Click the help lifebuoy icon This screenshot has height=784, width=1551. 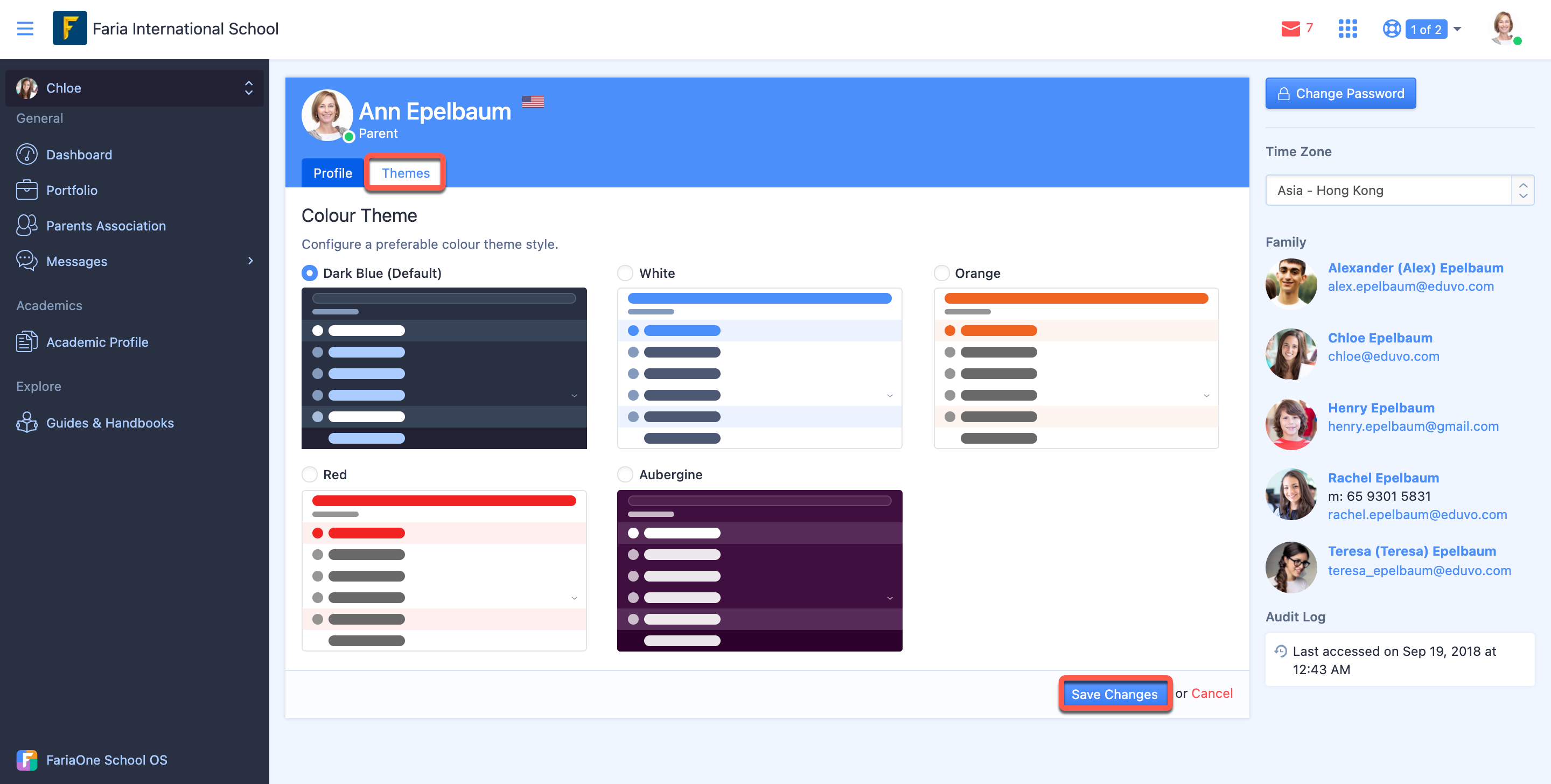tap(1392, 29)
